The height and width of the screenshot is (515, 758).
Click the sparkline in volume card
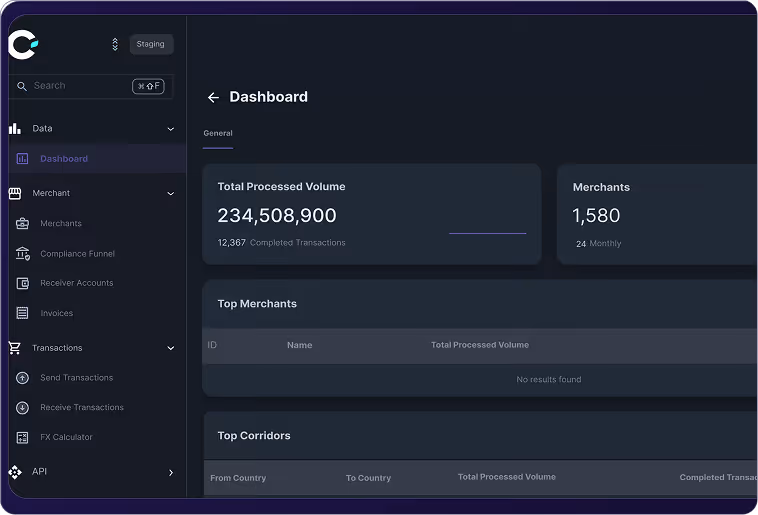pyautogui.click(x=487, y=233)
